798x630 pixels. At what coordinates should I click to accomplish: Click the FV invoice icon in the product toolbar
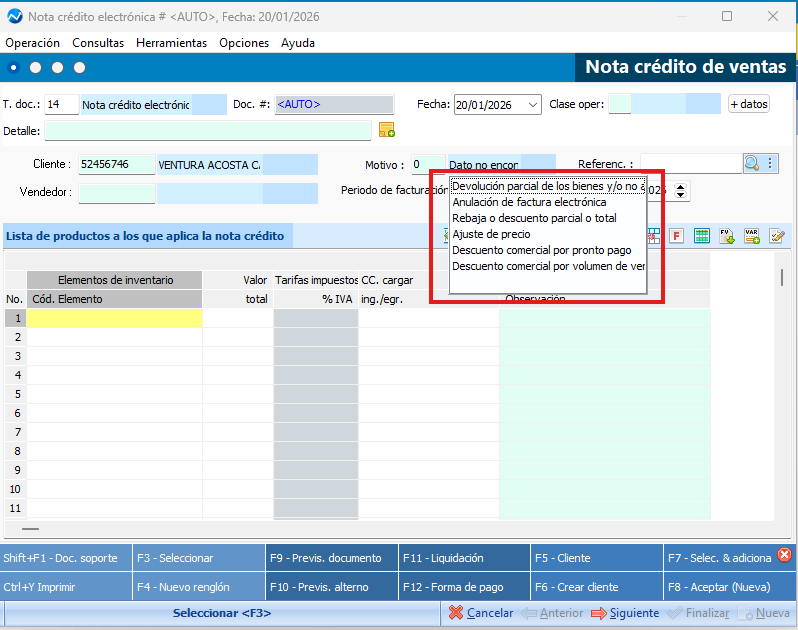pos(727,236)
